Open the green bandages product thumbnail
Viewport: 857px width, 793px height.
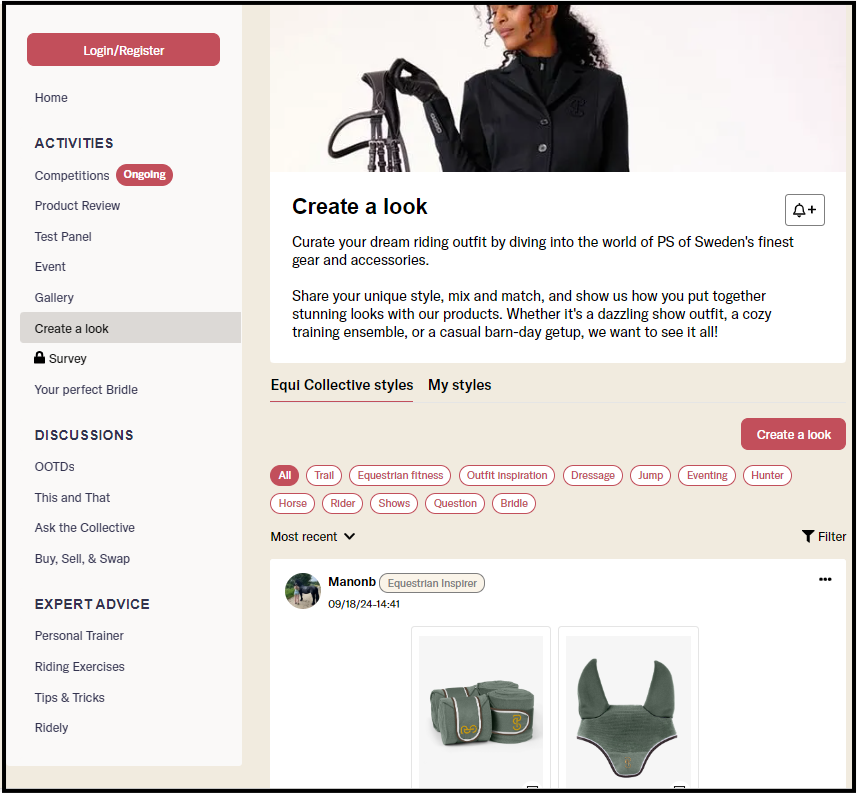(481, 708)
